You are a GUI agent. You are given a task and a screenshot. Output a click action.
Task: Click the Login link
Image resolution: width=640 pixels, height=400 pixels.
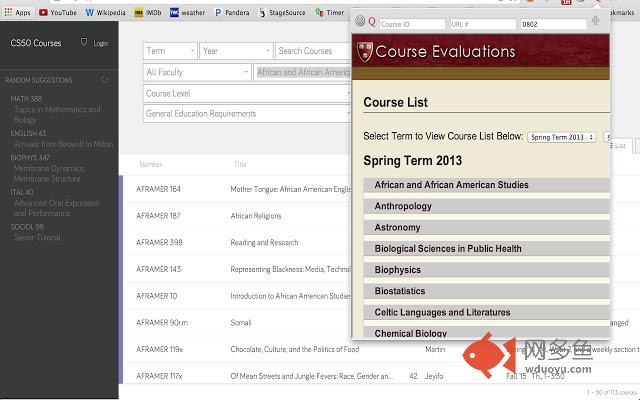(x=99, y=44)
